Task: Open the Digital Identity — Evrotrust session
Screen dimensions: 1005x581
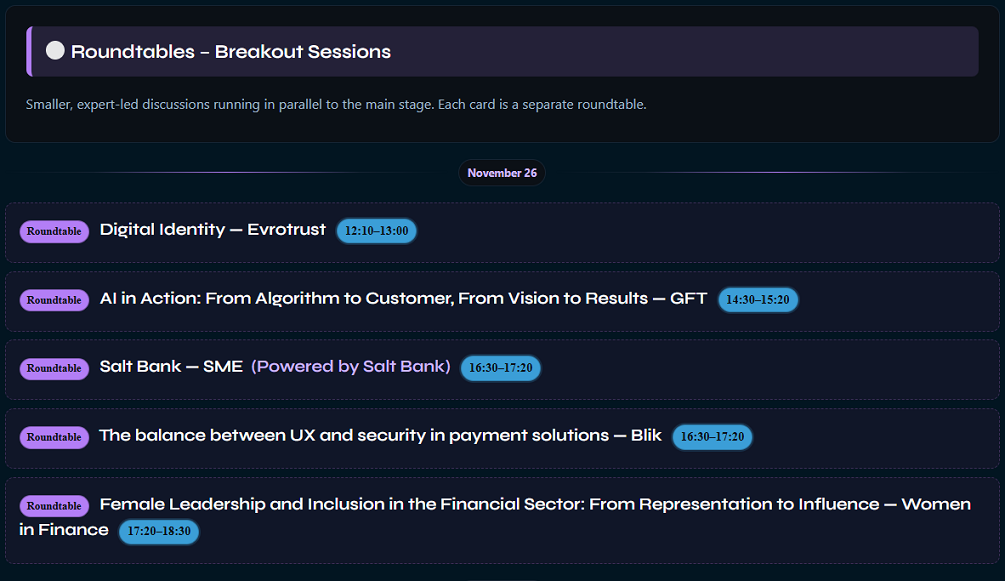Action: tap(213, 230)
